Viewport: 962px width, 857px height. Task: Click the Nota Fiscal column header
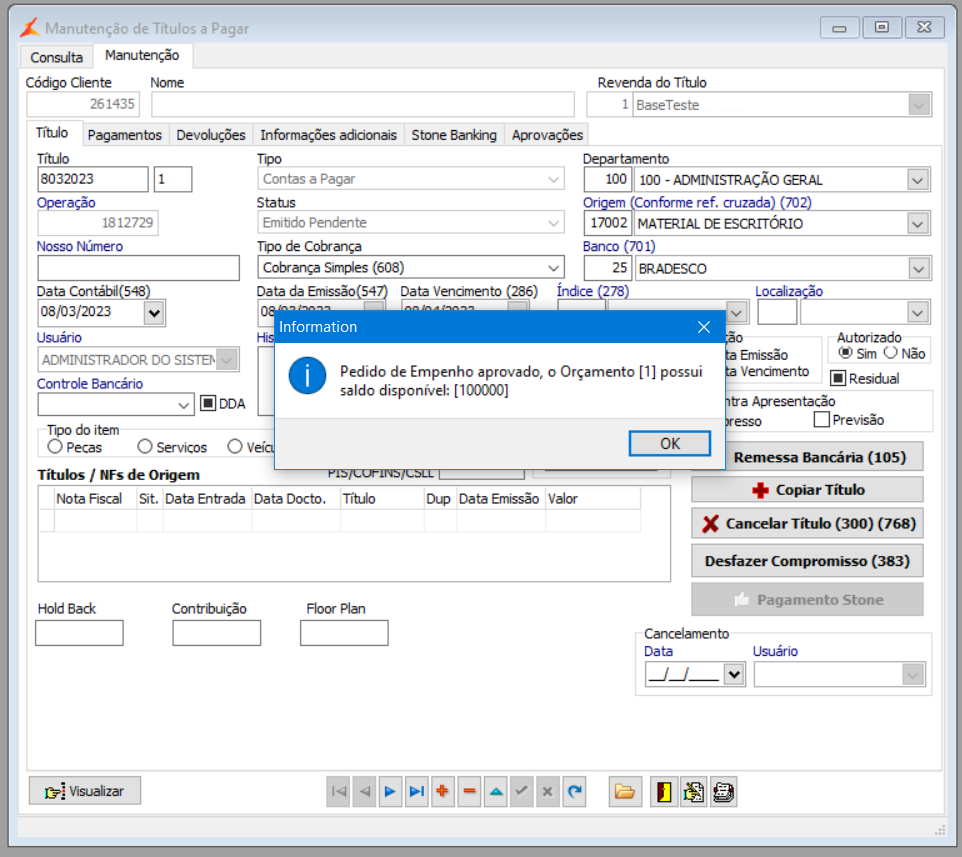coord(95,499)
